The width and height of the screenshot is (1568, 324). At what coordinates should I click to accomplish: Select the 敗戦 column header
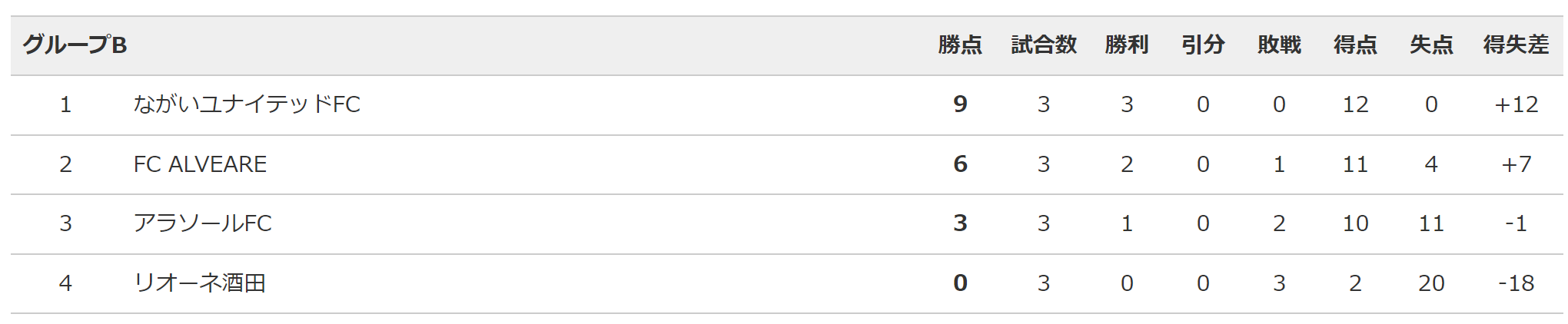[1279, 45]
